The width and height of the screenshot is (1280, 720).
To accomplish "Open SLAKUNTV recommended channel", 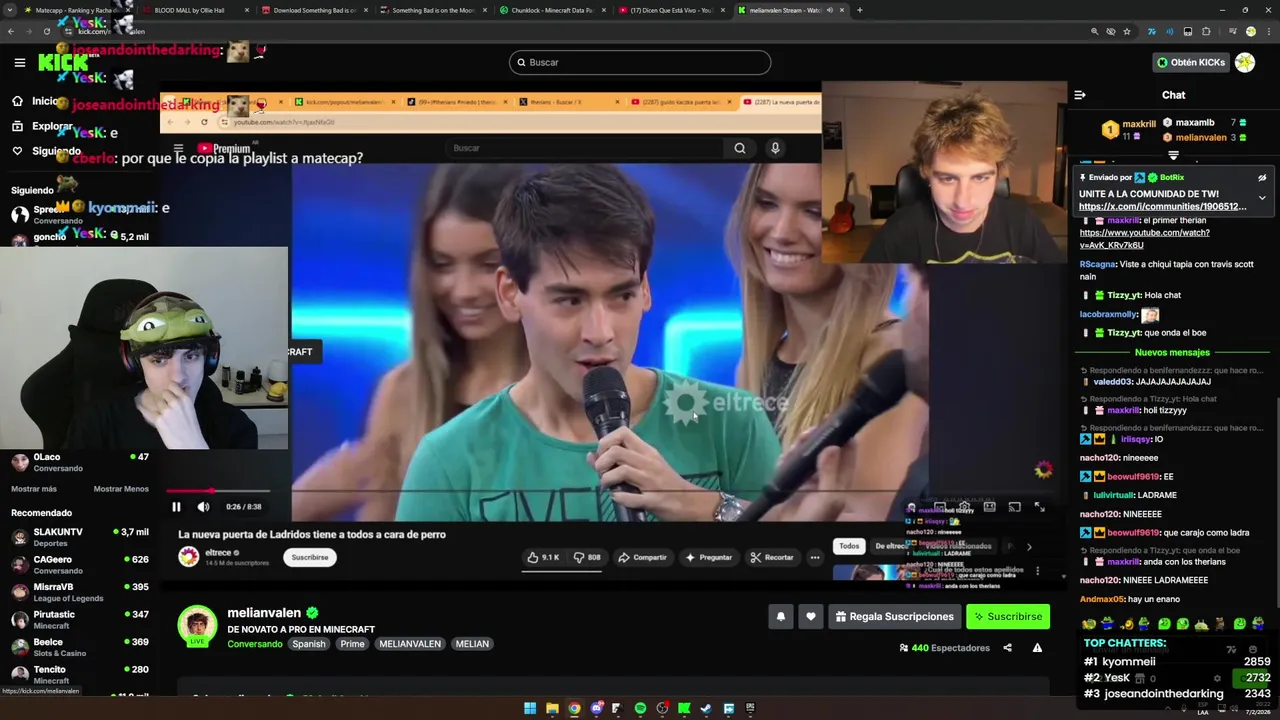I will tap(78, 537).
